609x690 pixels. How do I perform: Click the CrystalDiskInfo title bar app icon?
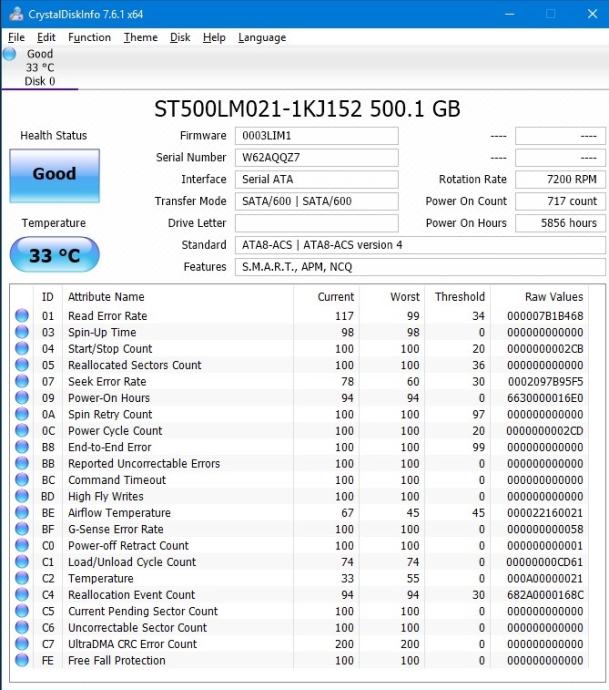pyautogui.click(x=16, y=14)
